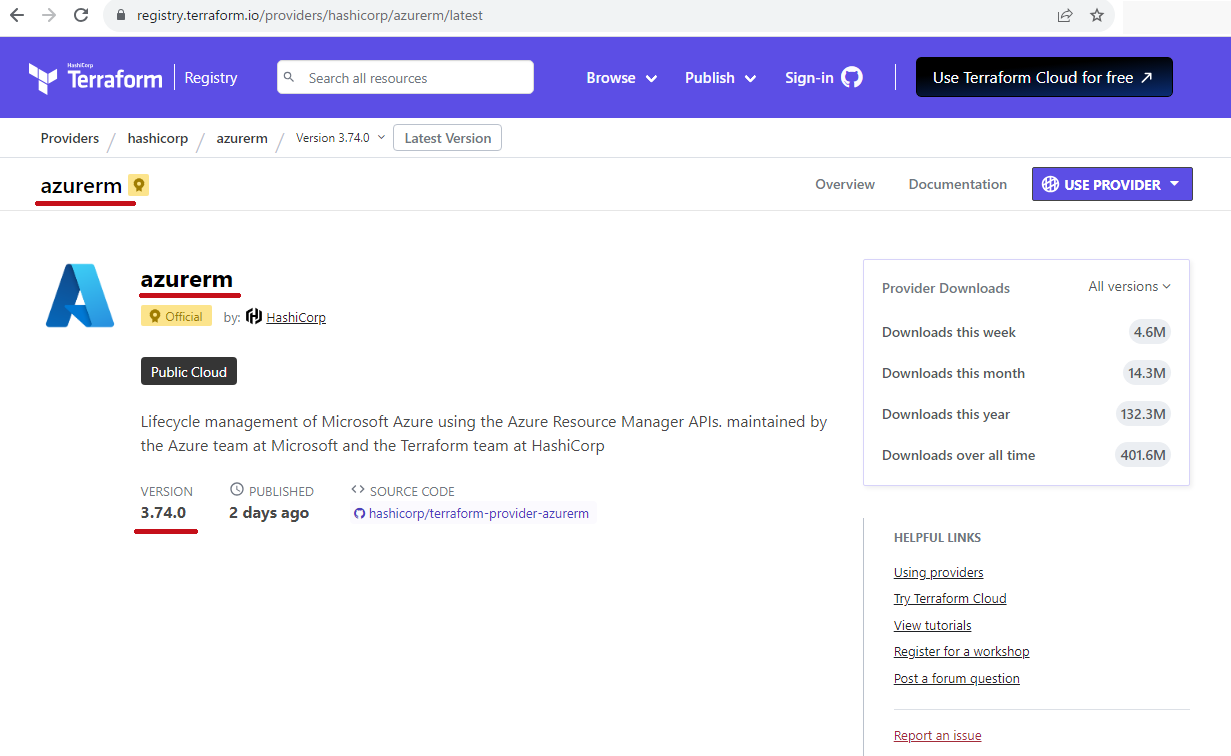Click the Report an issue link

coord(938,736)
